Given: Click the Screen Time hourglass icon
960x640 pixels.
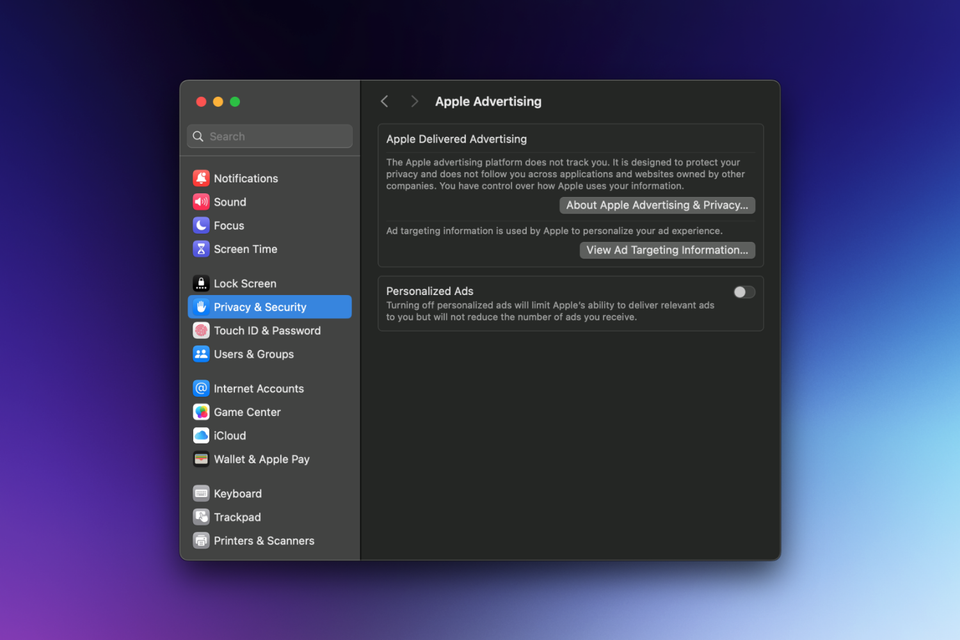Looking at the screenshot, I should [201, 249].
